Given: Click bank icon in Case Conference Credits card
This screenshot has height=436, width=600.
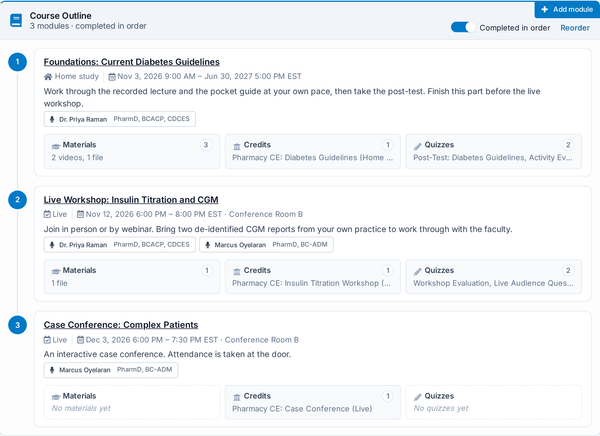Looking at the screenshot, I should 237,397.
